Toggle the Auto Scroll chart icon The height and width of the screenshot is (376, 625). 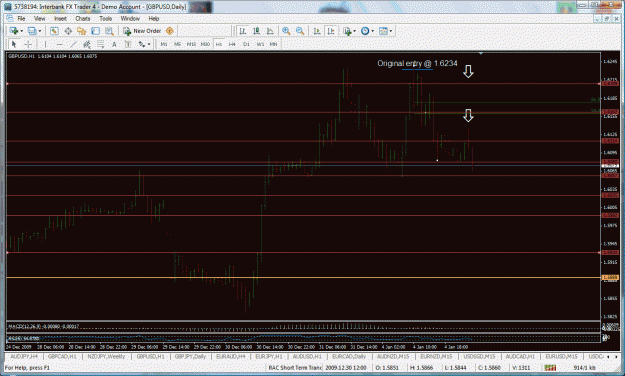click(x=317, y=31)
